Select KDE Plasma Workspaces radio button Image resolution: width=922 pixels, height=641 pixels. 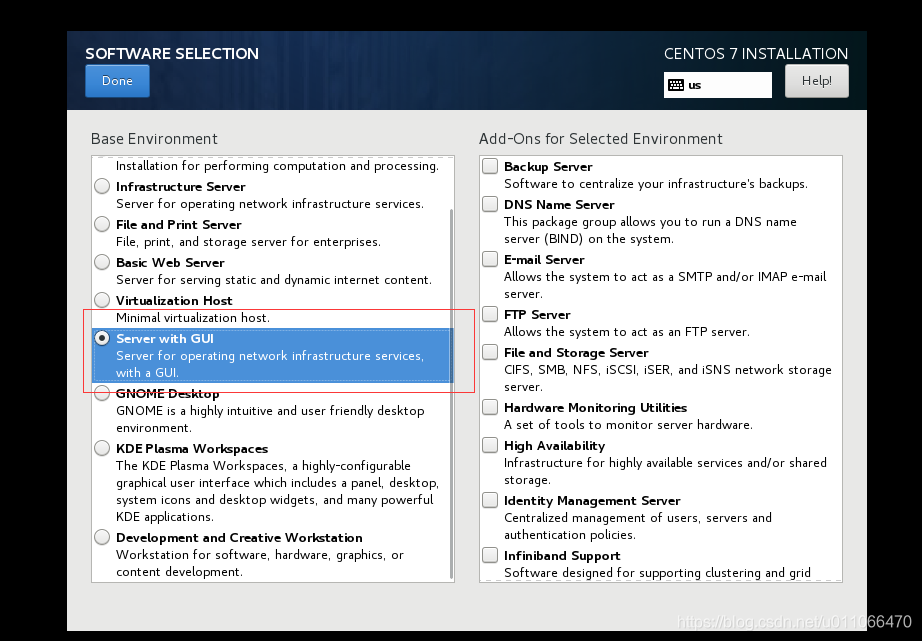coord(102,448)
